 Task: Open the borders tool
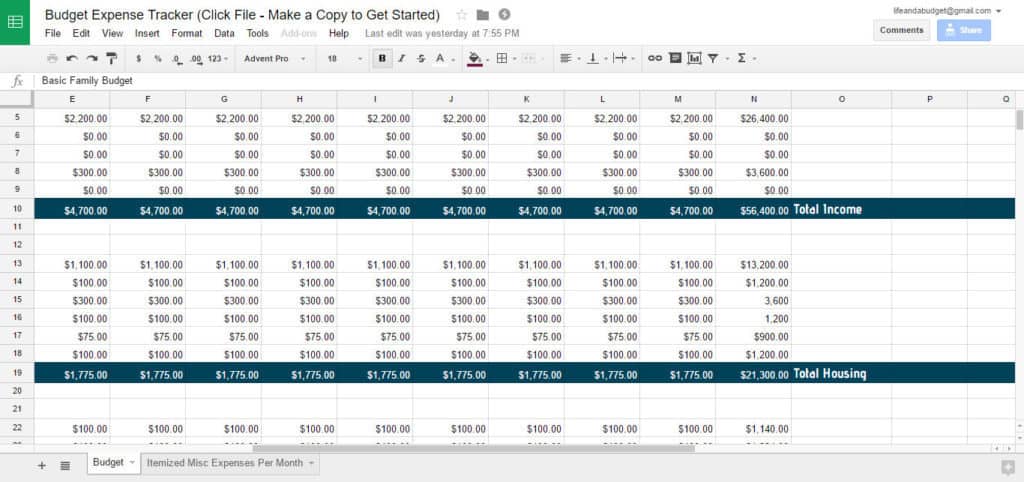coord(502,59)
